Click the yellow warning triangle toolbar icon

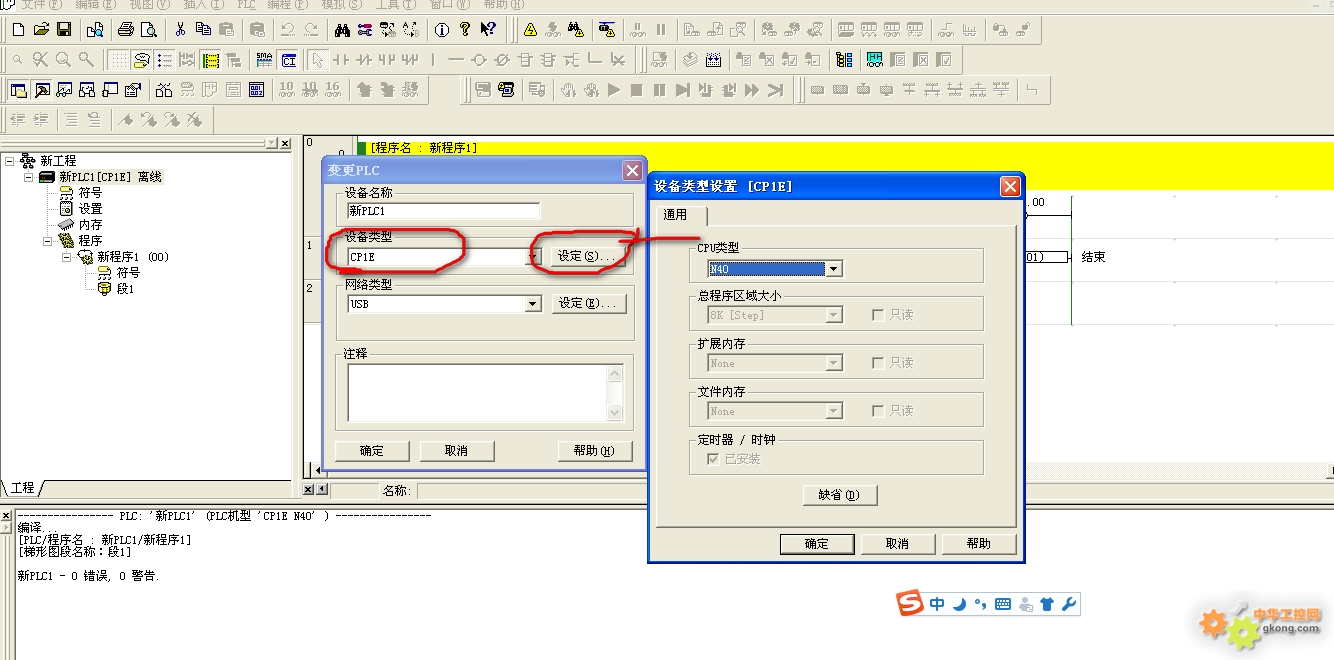coord(530,30)
